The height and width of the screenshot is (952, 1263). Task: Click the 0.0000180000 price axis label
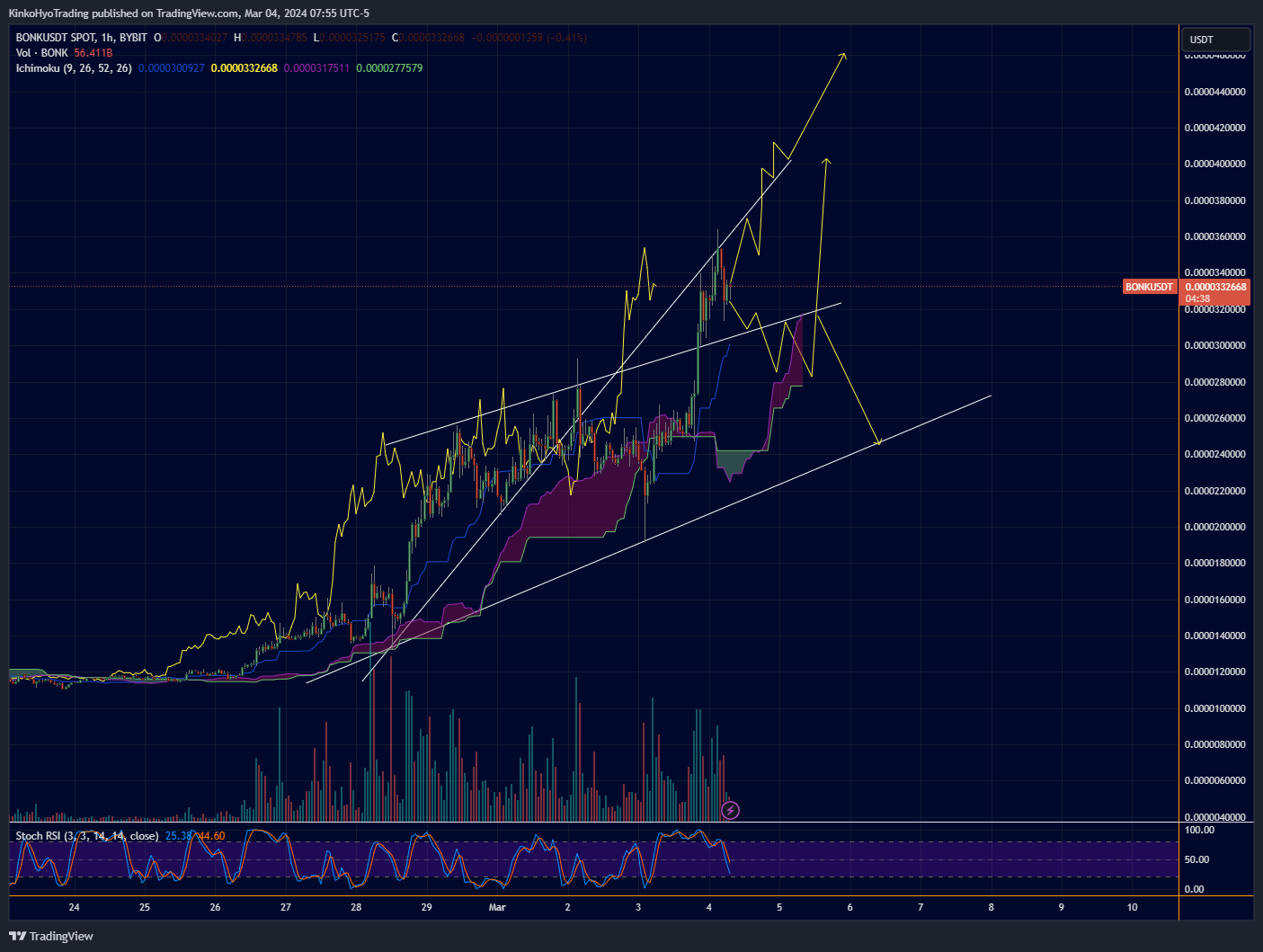(x=1214, y=563)
